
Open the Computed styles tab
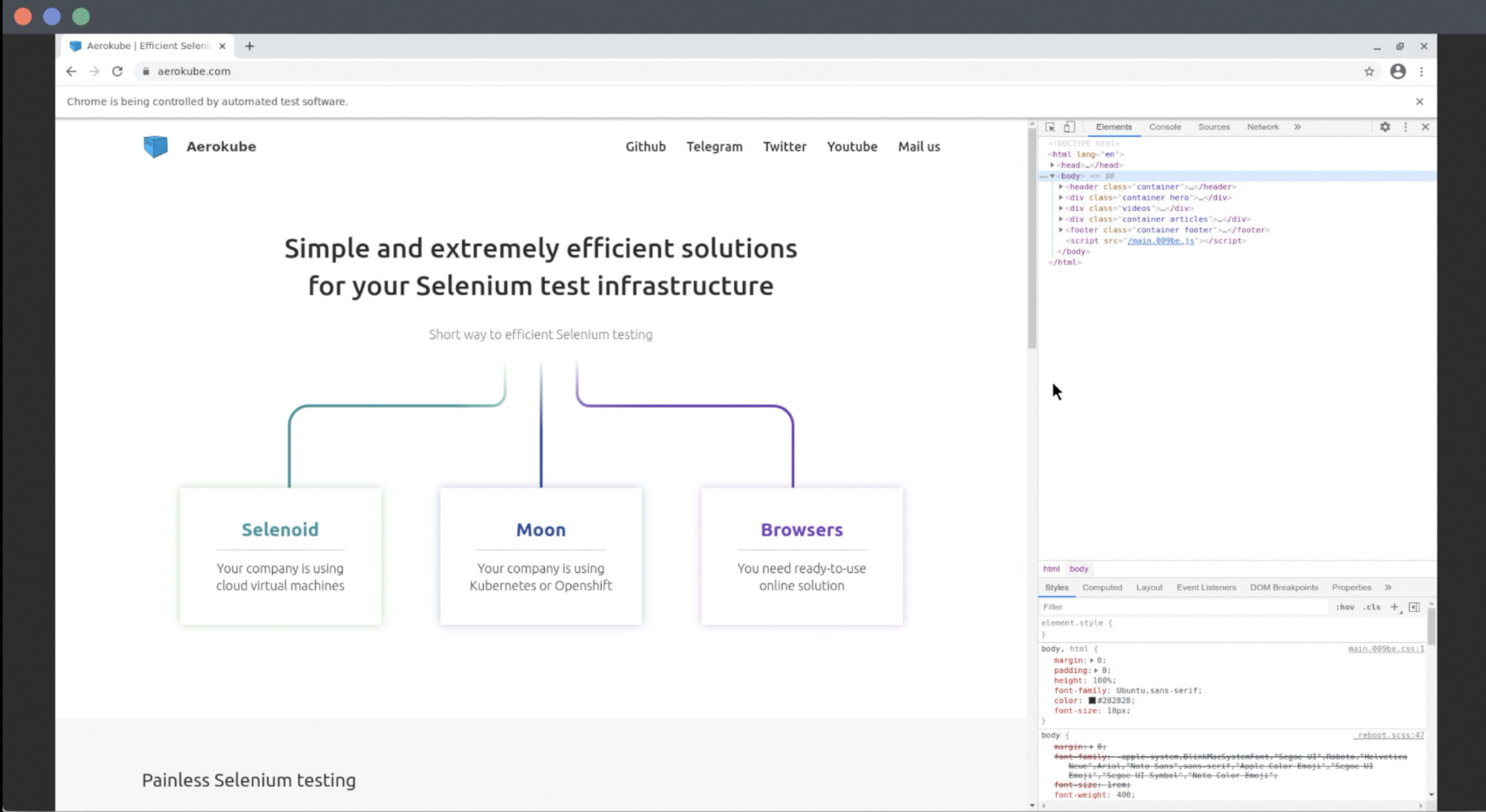click(x=1103, y=587)
